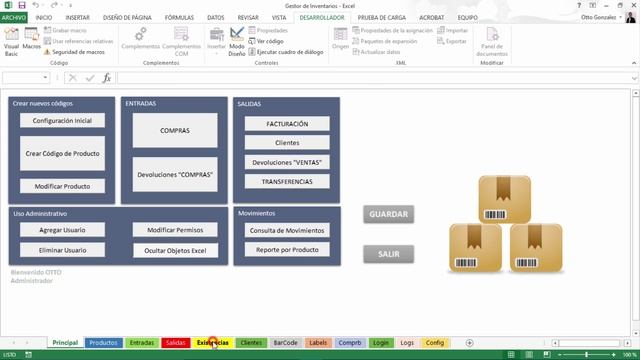The image size is (640, 360).
Task: Click Actualizar datos in XML group
Action: click(376, 52)
